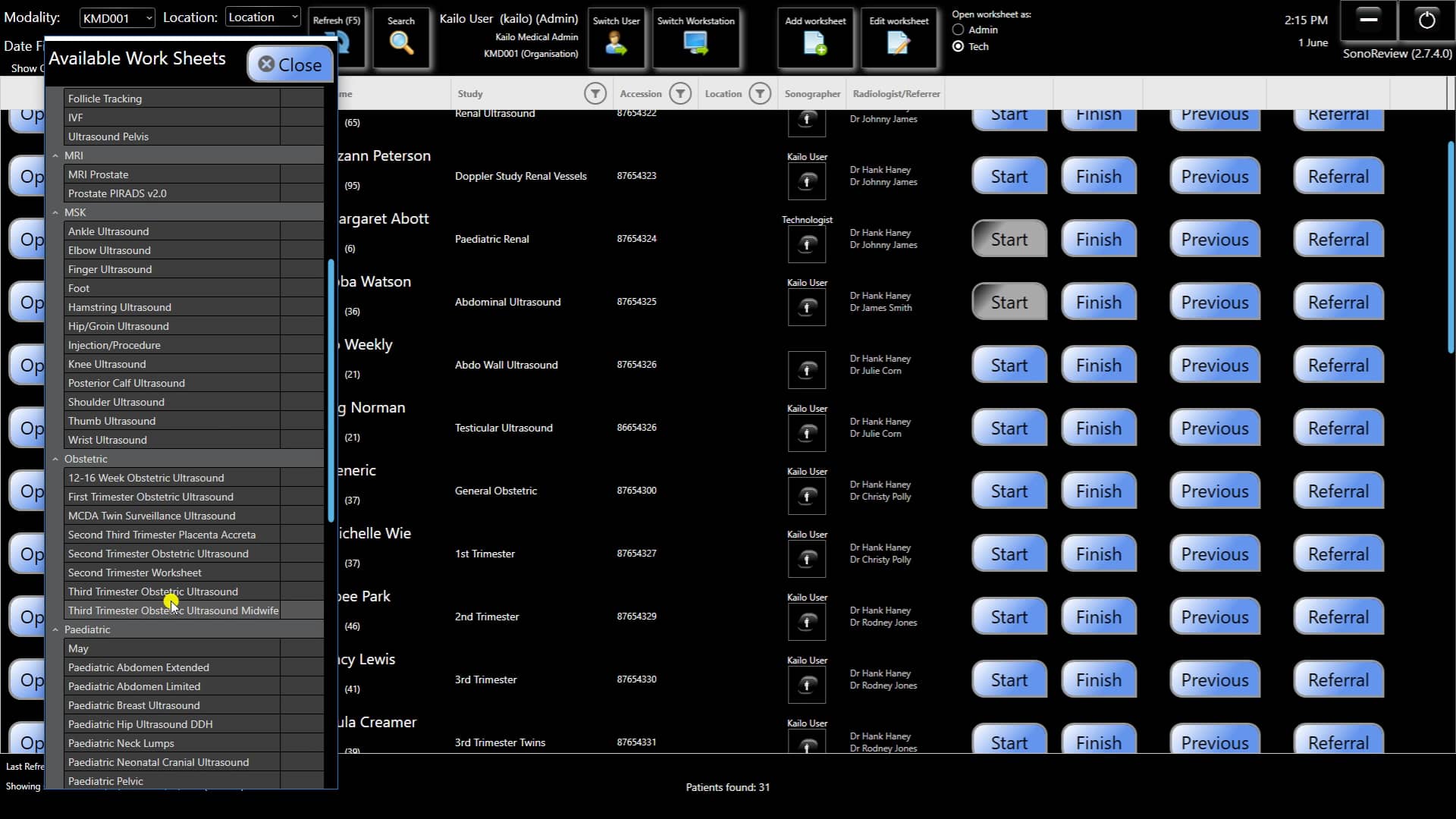
Task: Click the Switch Workstation icon
Action: pyautogui.click(x=695, y=38)
